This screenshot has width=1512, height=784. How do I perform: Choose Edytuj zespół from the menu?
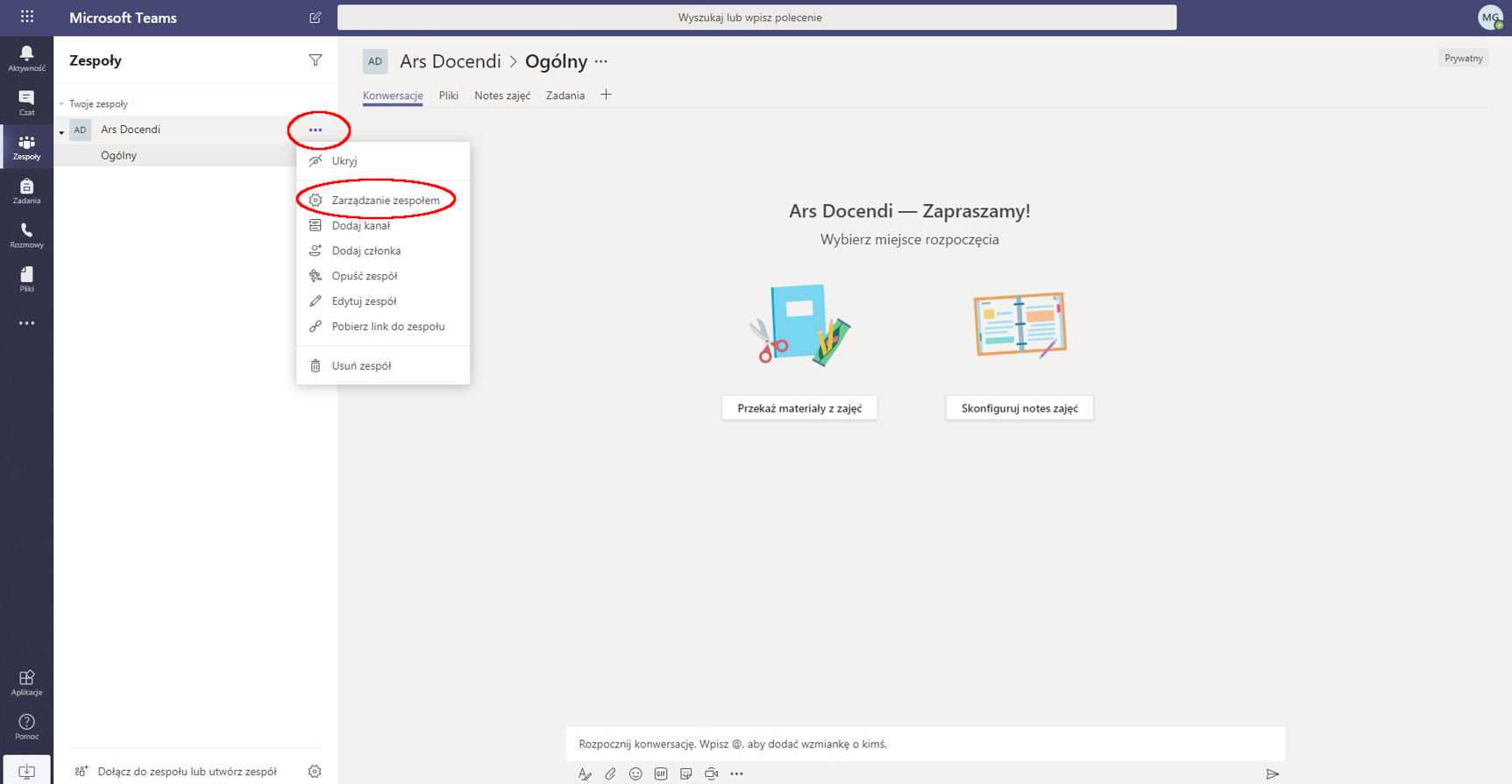[x=383, y=301]
